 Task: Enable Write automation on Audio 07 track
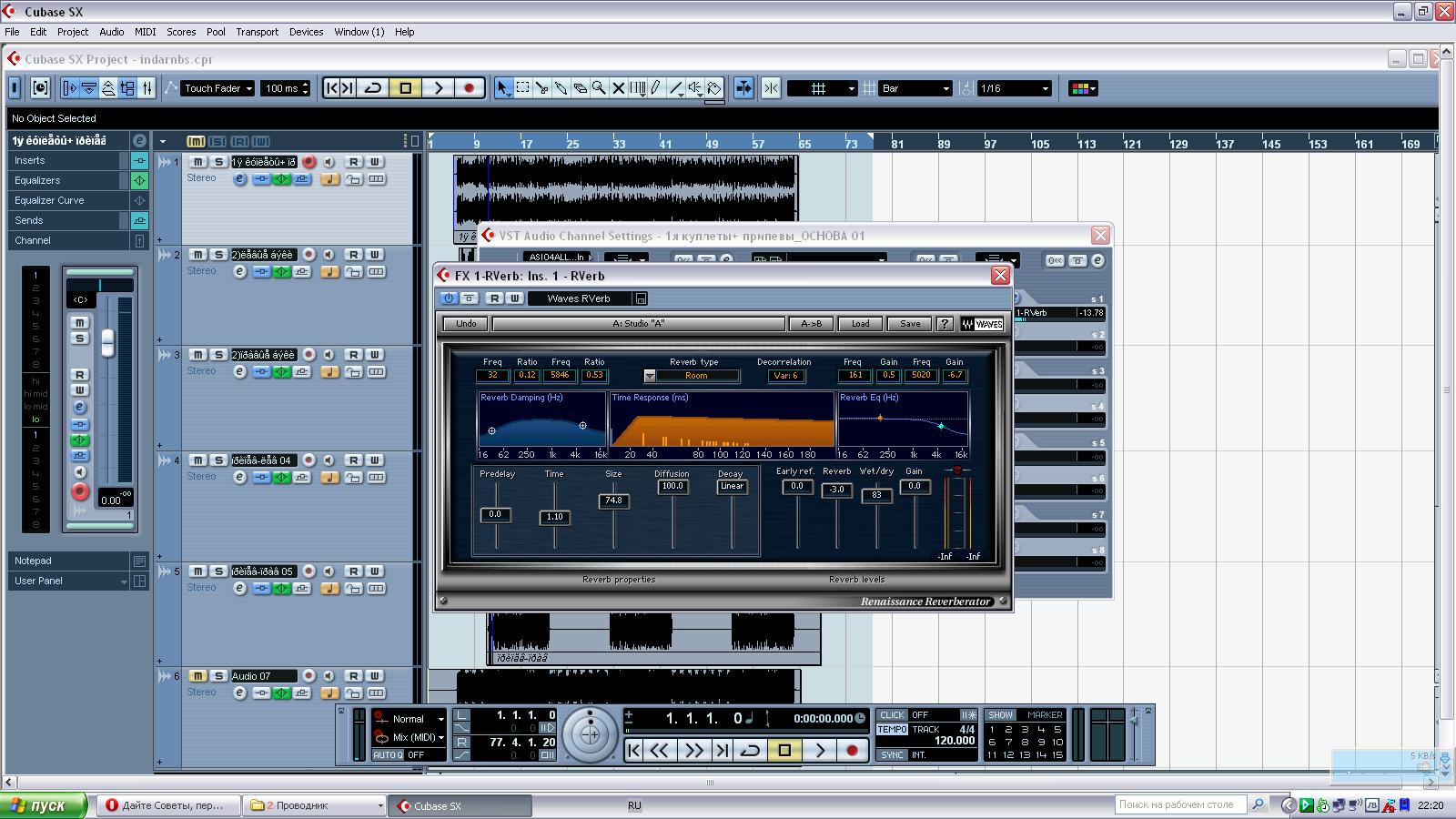click(x=374, y=676)
